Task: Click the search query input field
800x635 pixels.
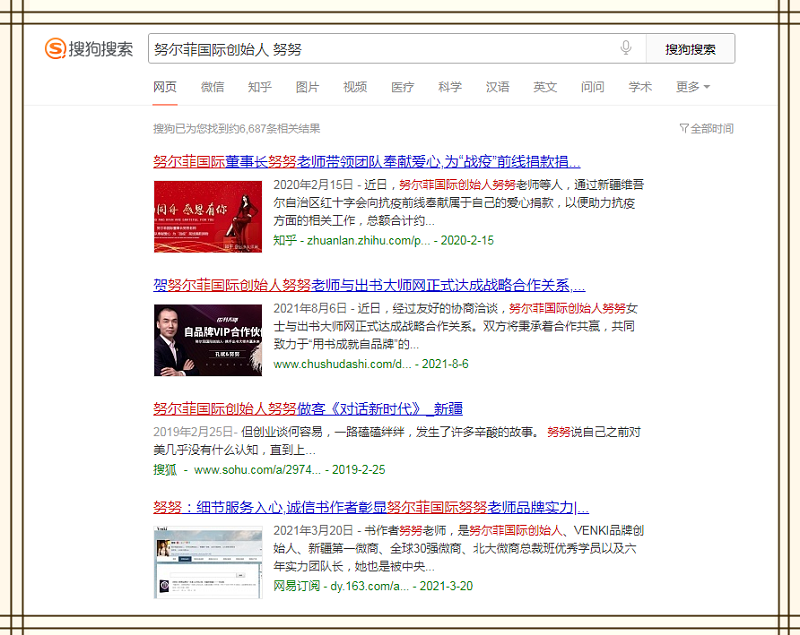Action: point(380,48)
